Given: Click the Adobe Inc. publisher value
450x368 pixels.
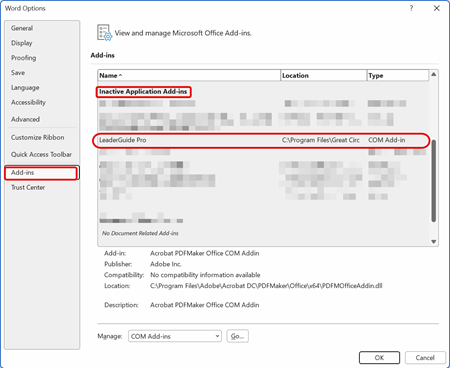Looking at the screenshot, I should point(166,264).
